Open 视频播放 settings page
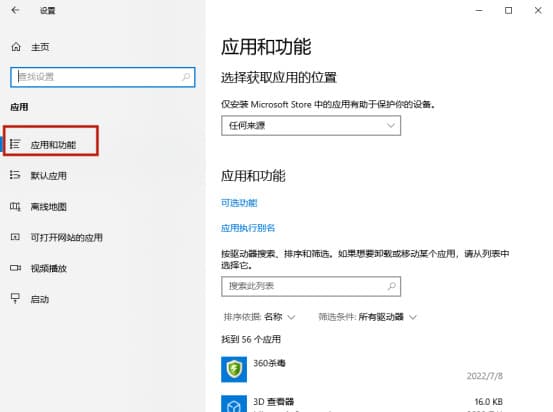This screenshot has height=412, width=553. pyautogui.click(x=49, y=268)
